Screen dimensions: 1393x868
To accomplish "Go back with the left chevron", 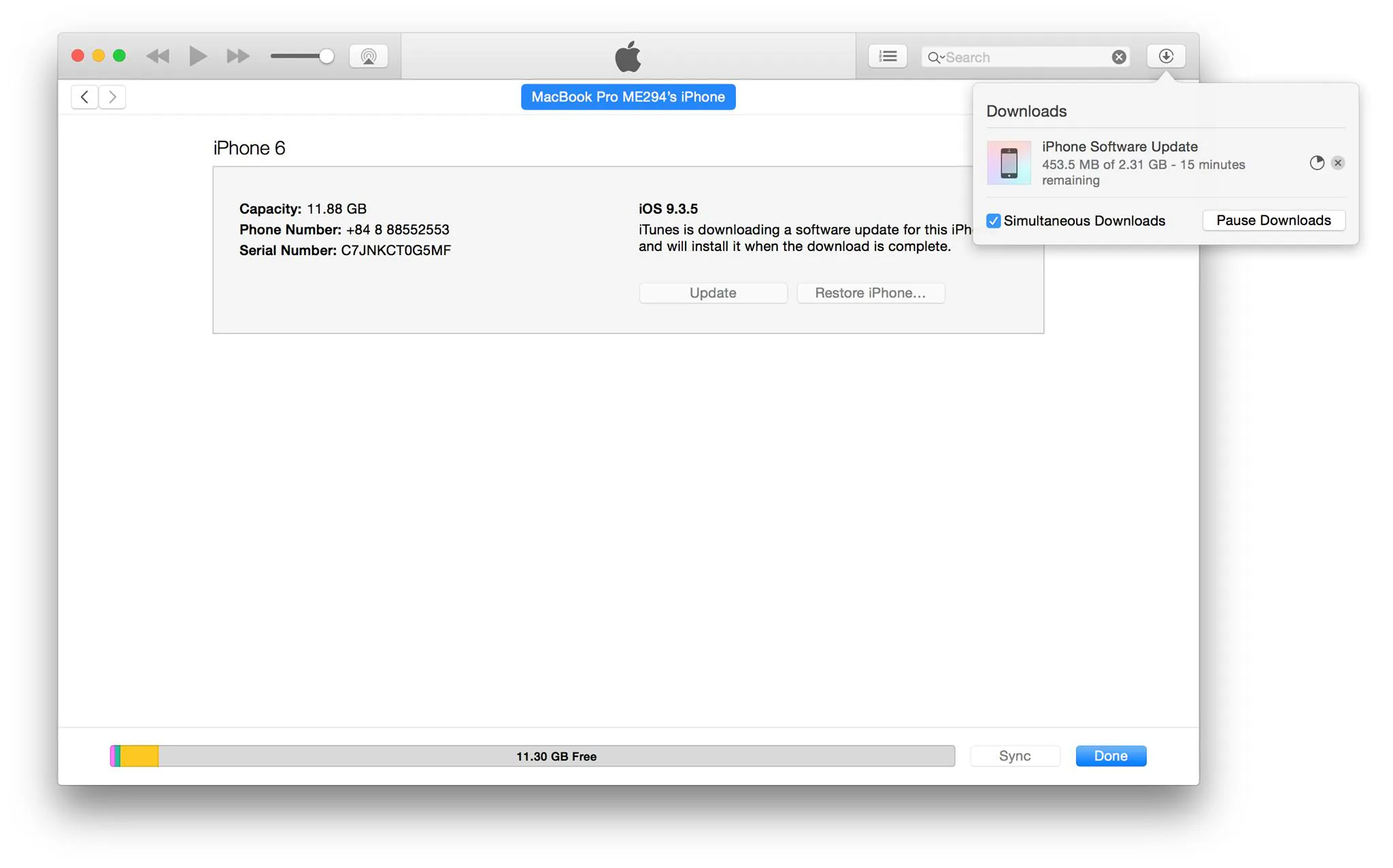I will pyautogui.click(x=84, y=97).
